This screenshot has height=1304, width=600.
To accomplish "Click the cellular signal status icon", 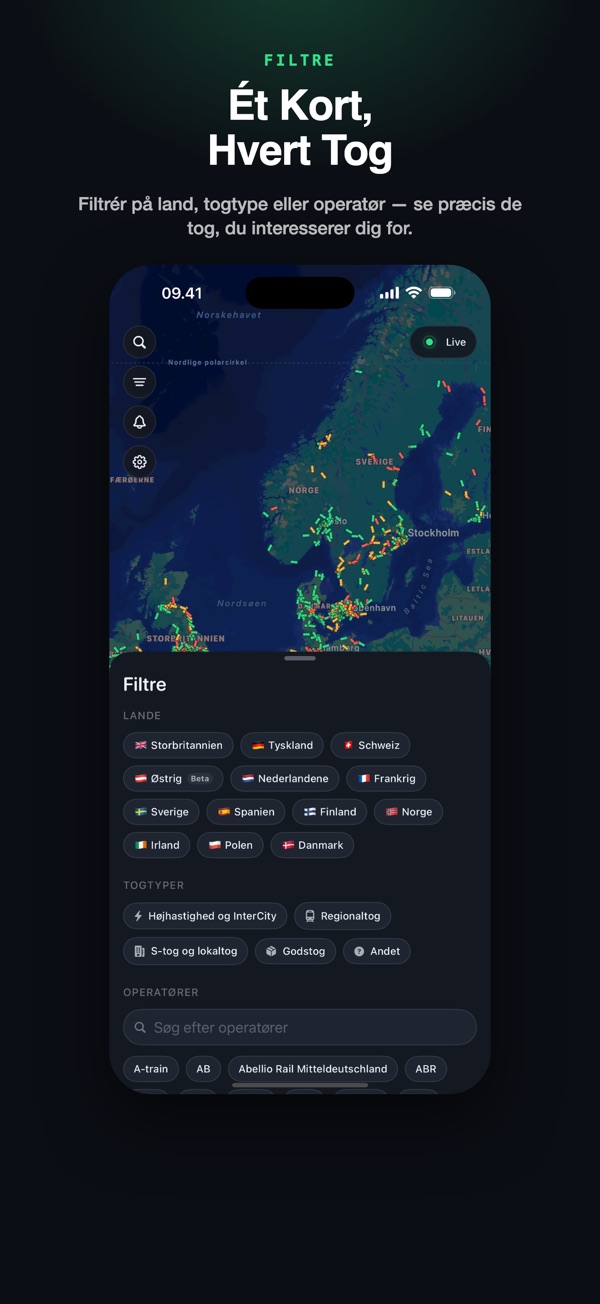I will point(389,293).
